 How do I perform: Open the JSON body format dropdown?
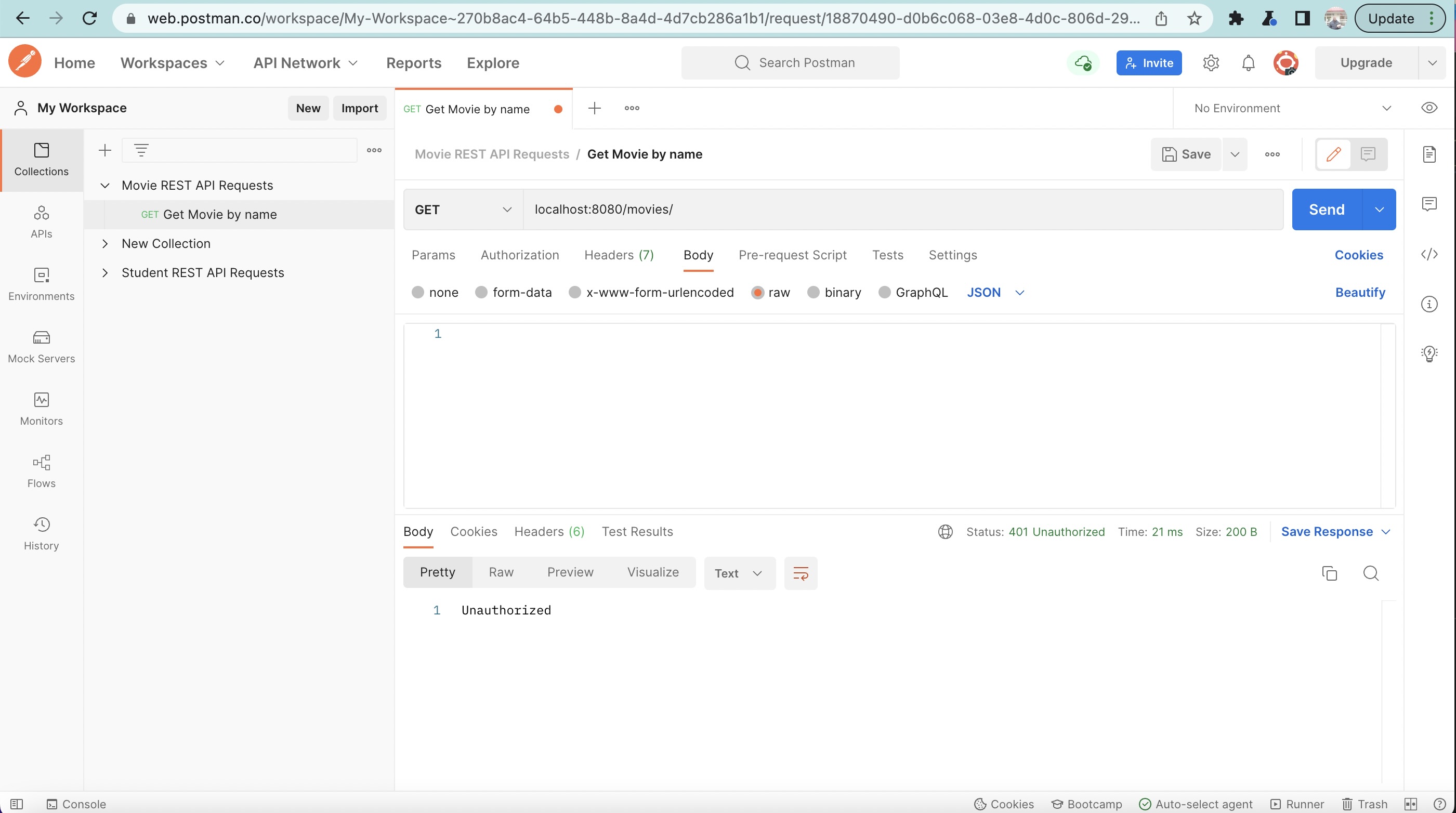pos(995,292)
